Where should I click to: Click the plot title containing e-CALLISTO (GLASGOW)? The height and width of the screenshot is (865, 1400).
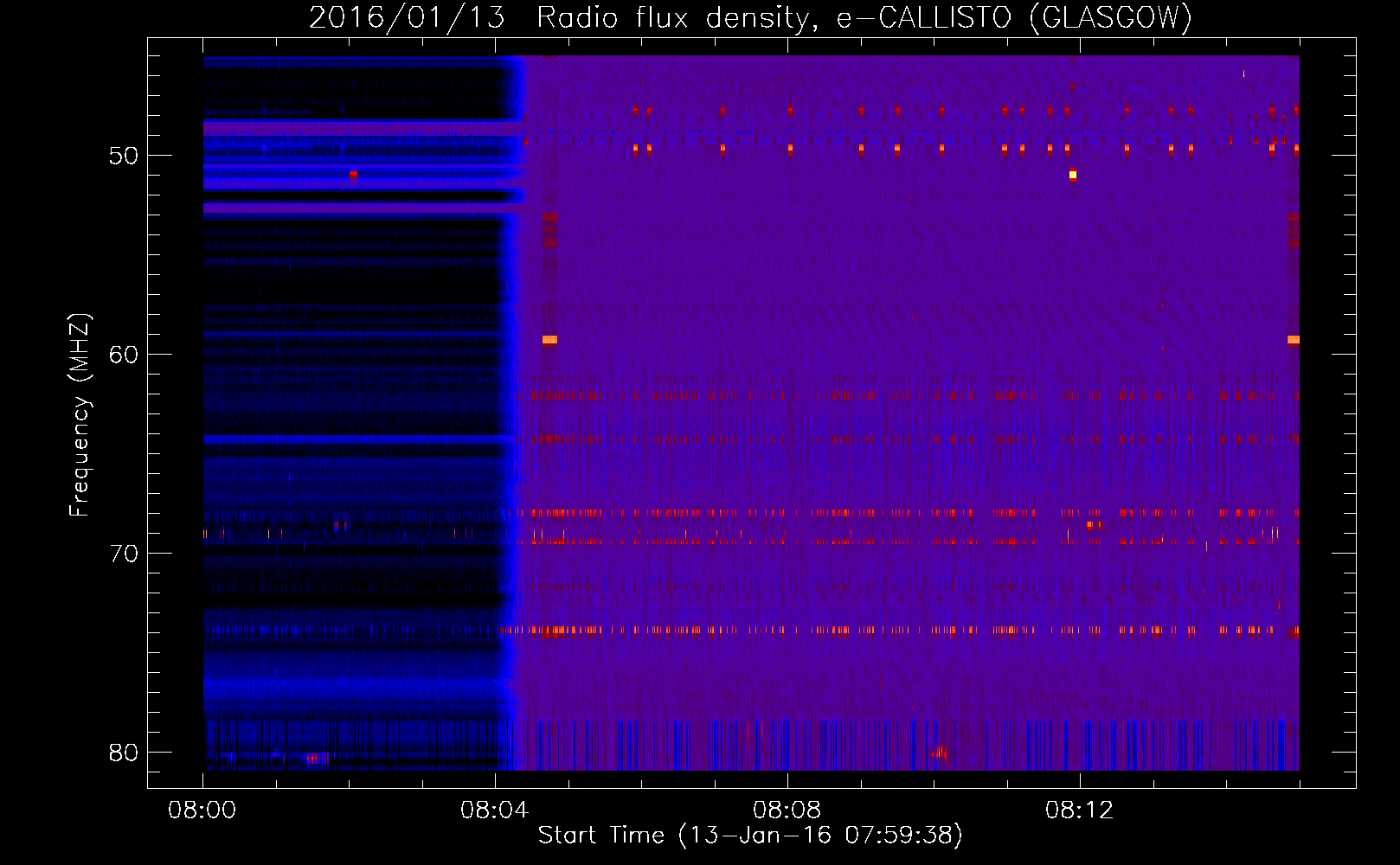click(750, 17)
